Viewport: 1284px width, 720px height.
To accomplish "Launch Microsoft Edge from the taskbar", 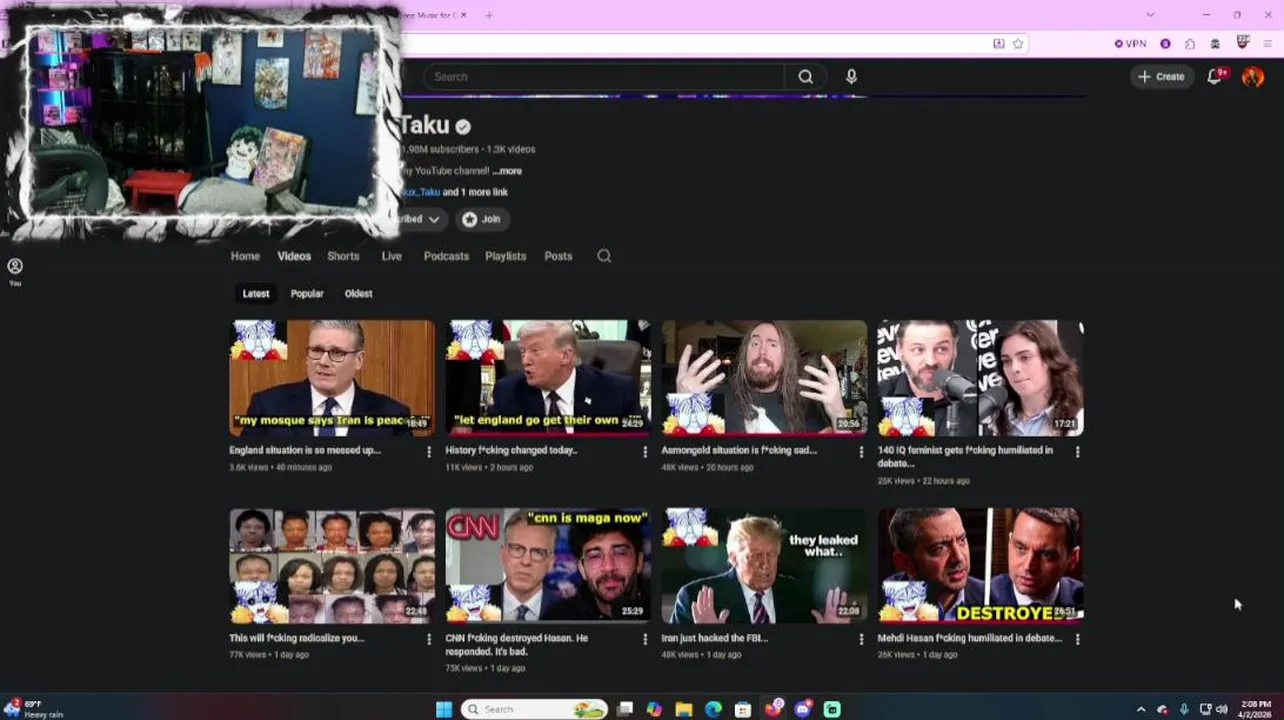I will [713, 710].
